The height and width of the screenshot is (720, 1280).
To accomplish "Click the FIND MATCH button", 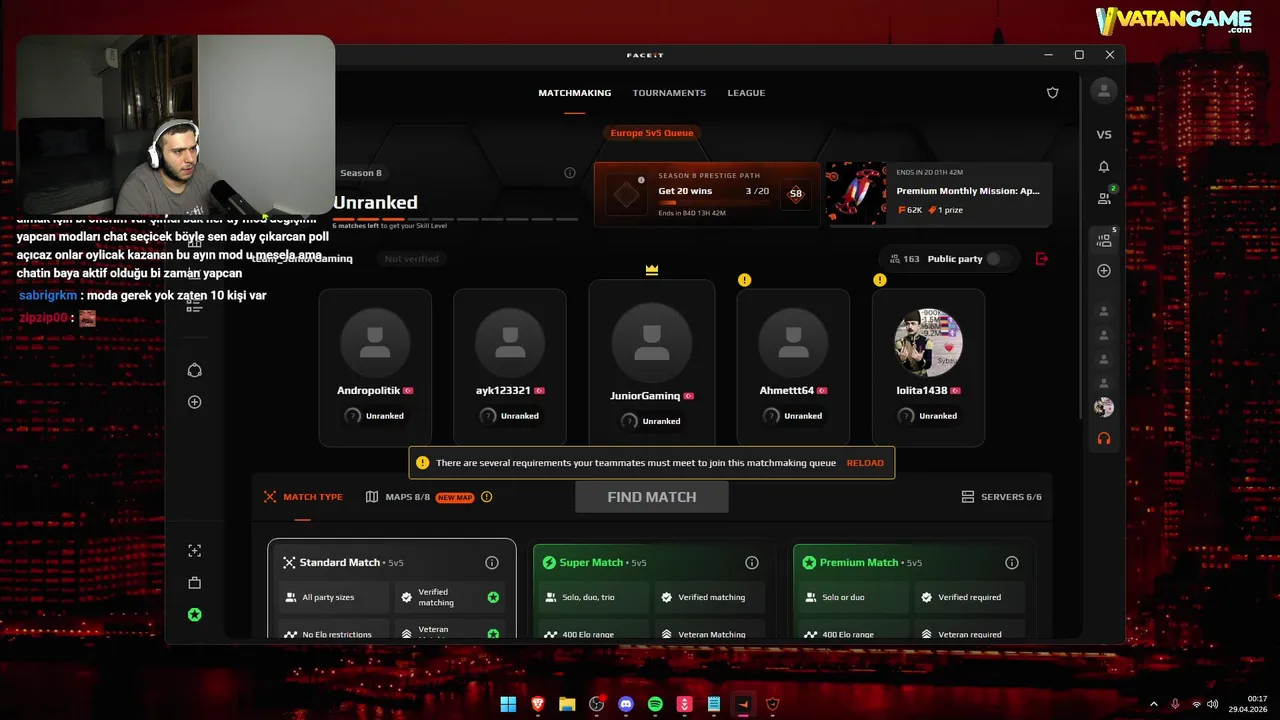I will coord(652,497).
